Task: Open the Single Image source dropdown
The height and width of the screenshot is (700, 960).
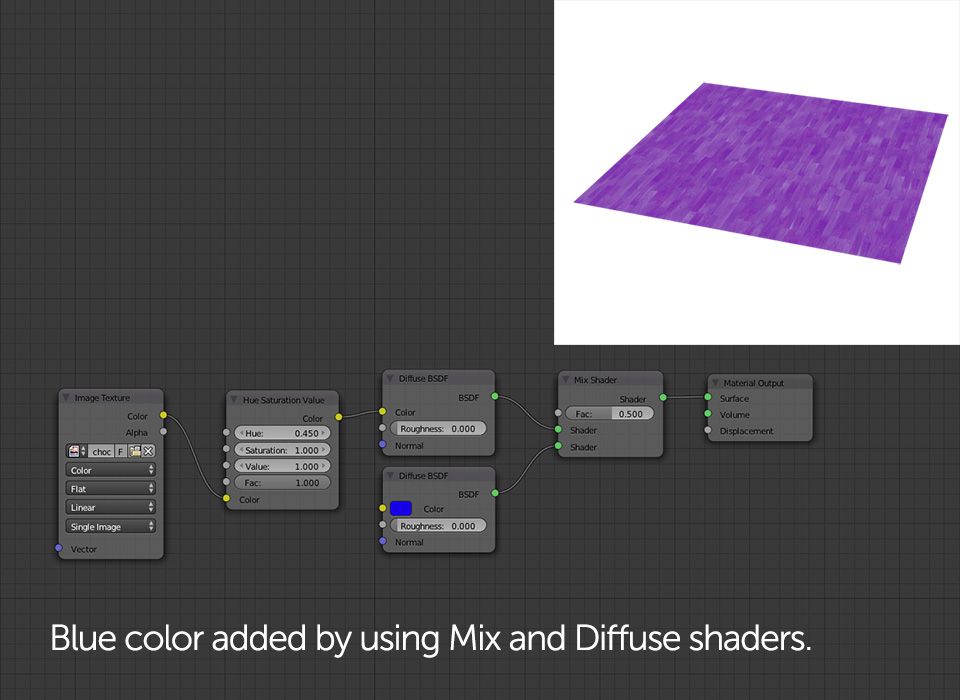Action: pyautogui.click(x=110, y=526)
